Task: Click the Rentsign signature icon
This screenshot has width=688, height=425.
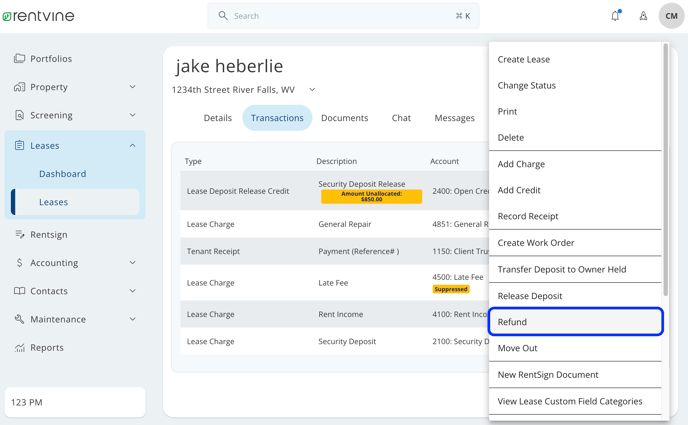Action: point(19,234)
